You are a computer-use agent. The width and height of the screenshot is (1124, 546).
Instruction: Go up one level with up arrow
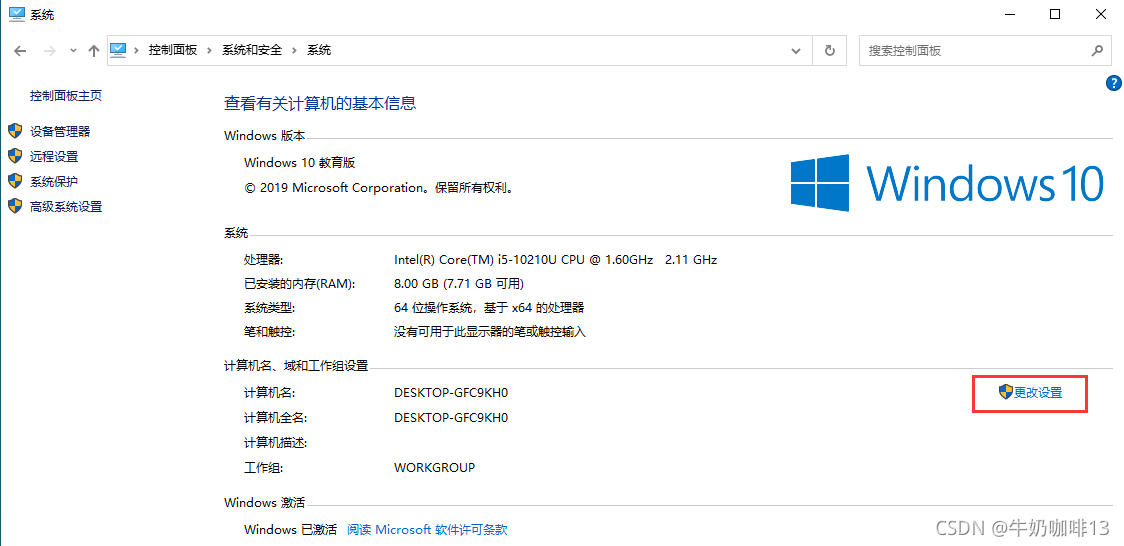point(93,51)
